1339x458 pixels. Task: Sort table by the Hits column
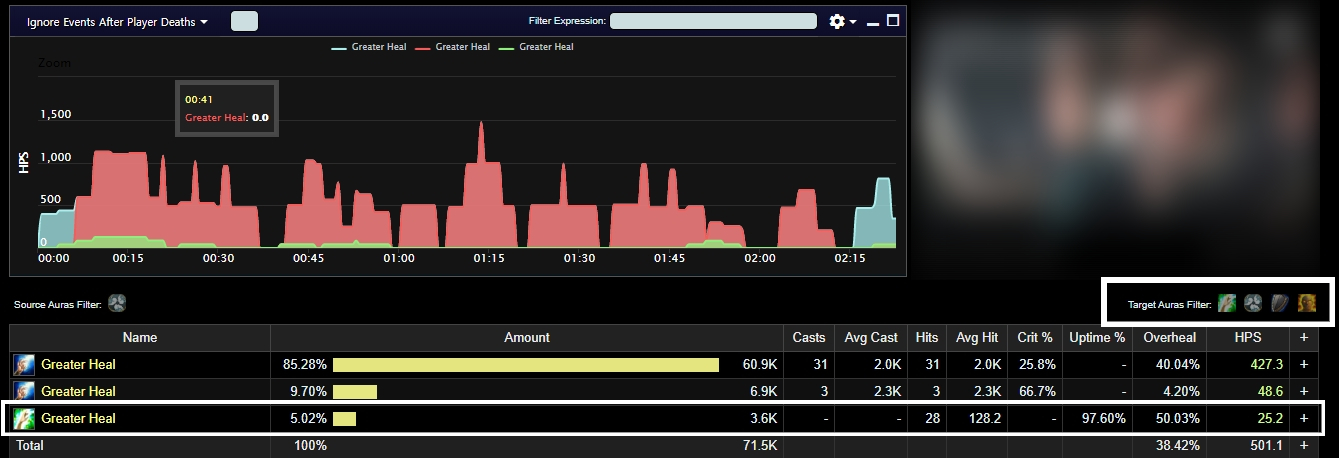tap(927, 337)
